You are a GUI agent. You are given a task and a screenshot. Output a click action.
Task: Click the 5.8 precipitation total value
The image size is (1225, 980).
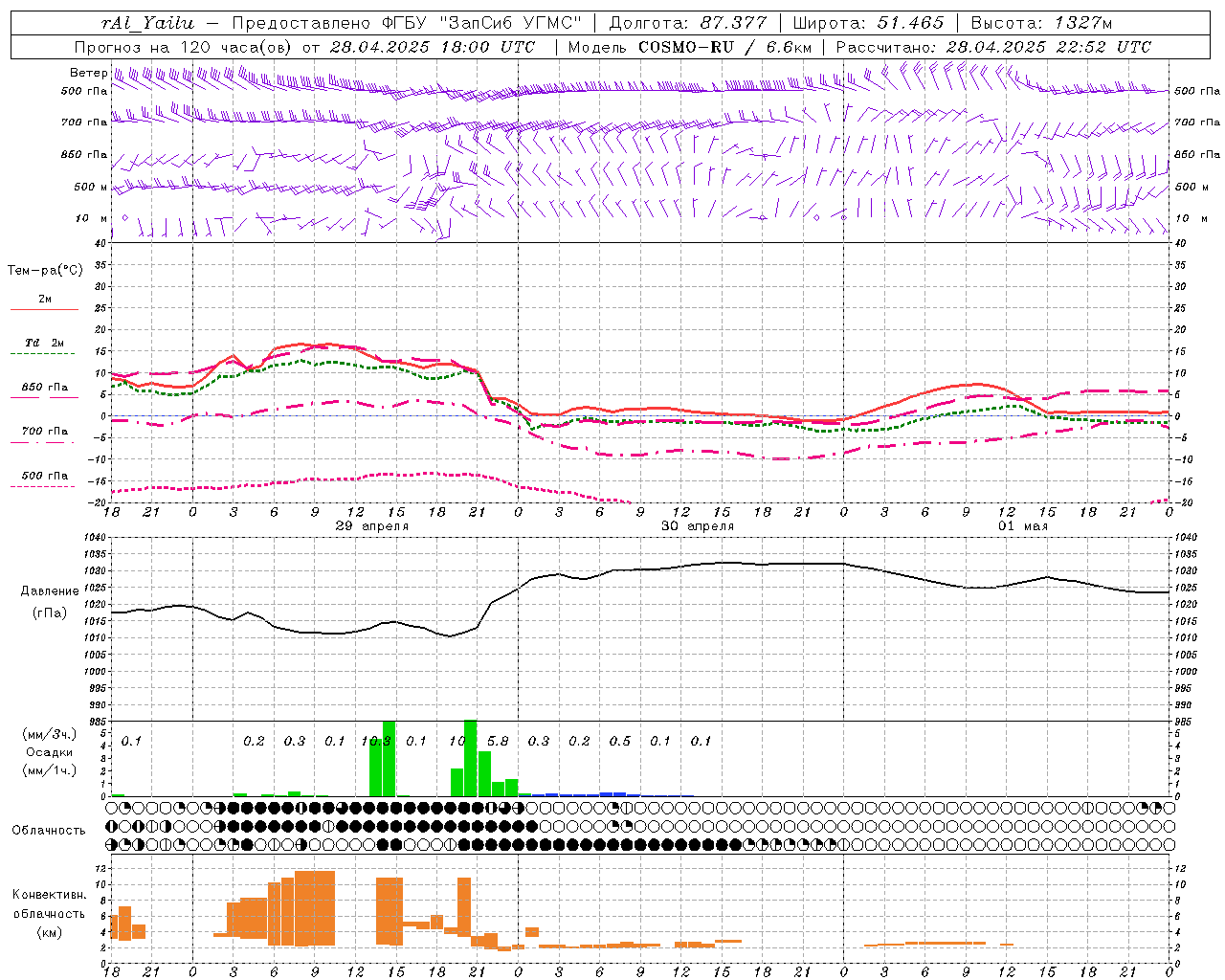(x=498, y=742)
